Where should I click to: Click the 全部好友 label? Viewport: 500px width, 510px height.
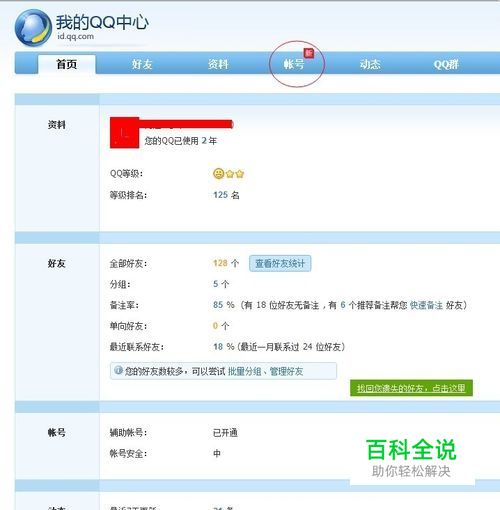[x=128, y=264]
